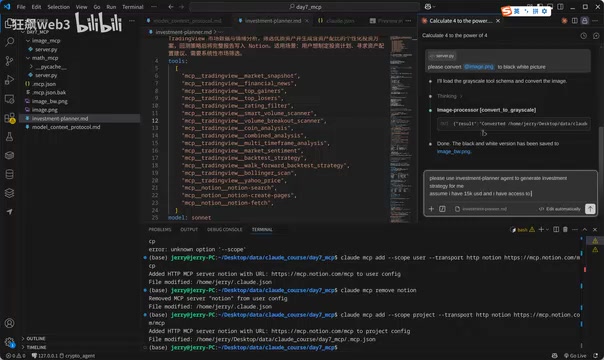Switch to the OUTPUT panel tab
This screenshot has width=604, height=360.
[189, 229]
